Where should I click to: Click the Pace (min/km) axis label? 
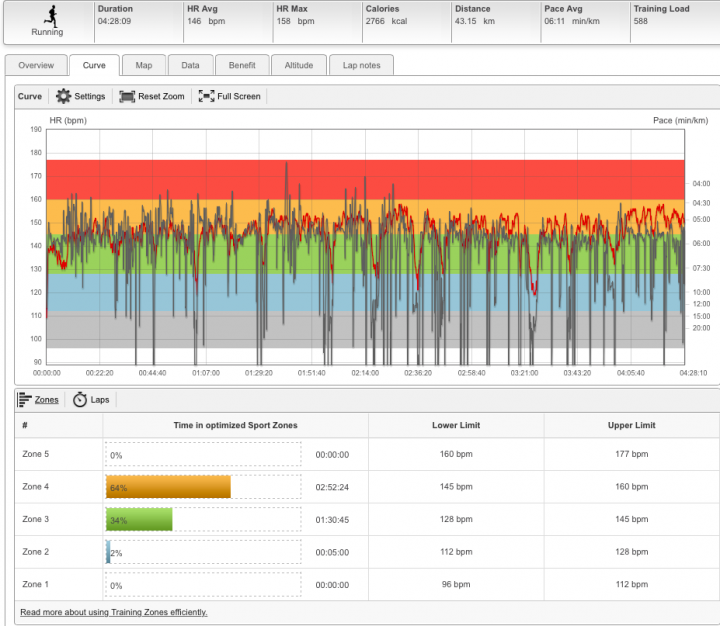681,120
